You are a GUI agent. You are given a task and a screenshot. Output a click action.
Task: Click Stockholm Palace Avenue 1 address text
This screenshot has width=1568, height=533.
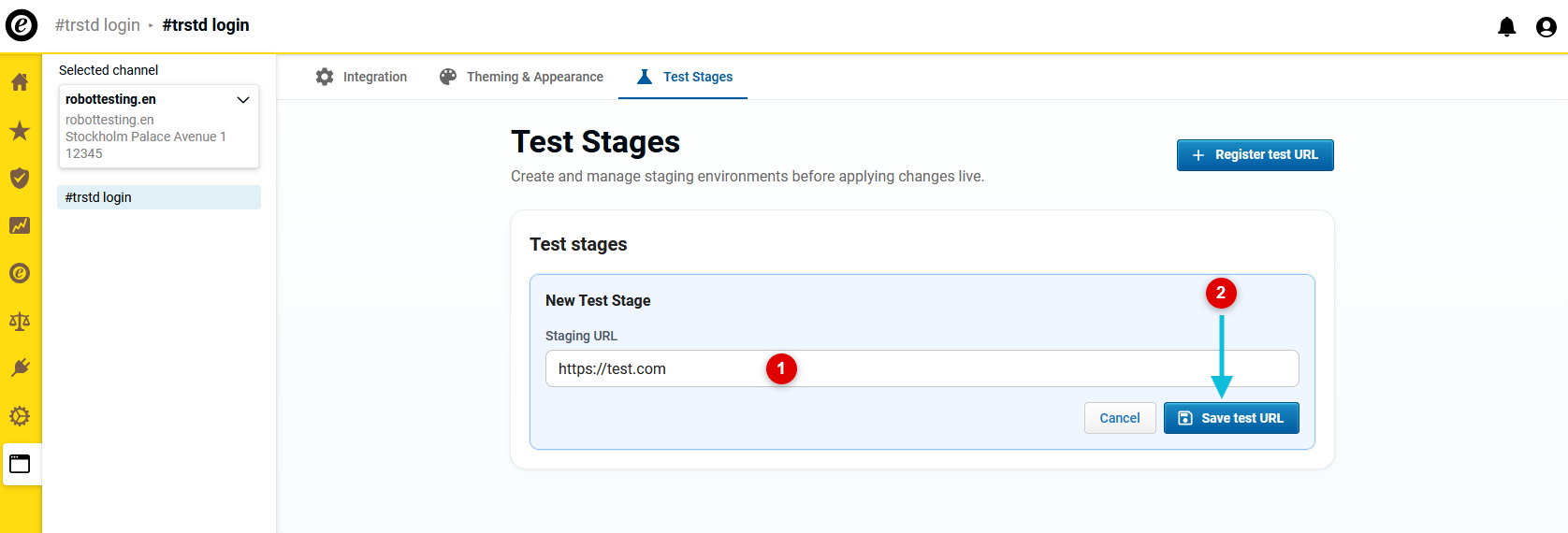(x=146, y=137)
